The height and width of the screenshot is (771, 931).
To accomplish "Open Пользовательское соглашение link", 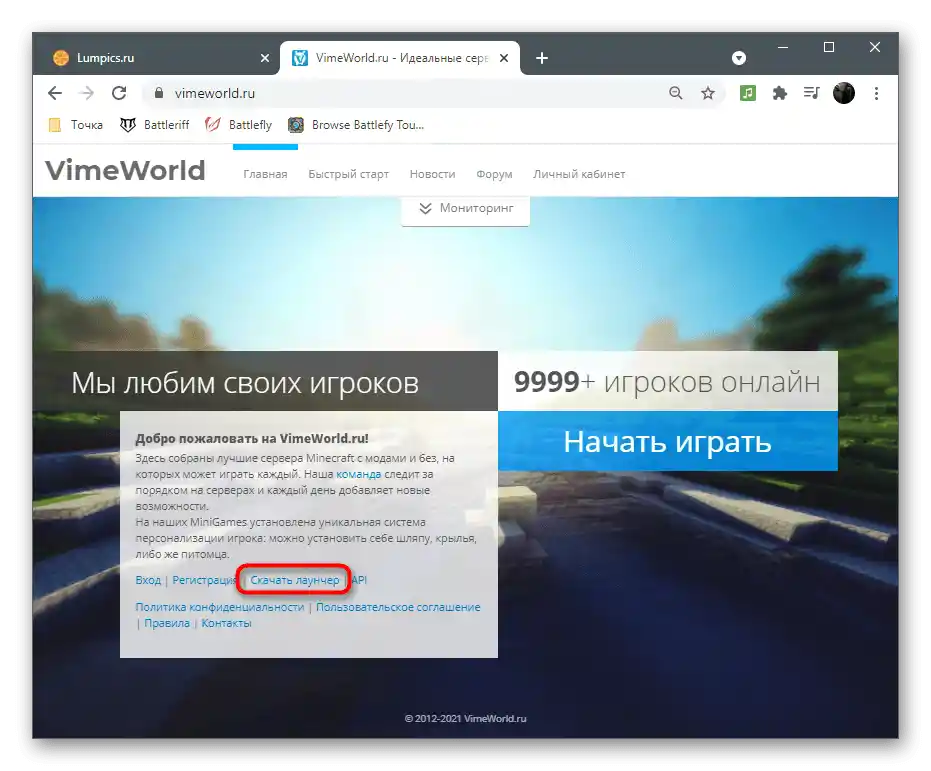I will 398,607.
